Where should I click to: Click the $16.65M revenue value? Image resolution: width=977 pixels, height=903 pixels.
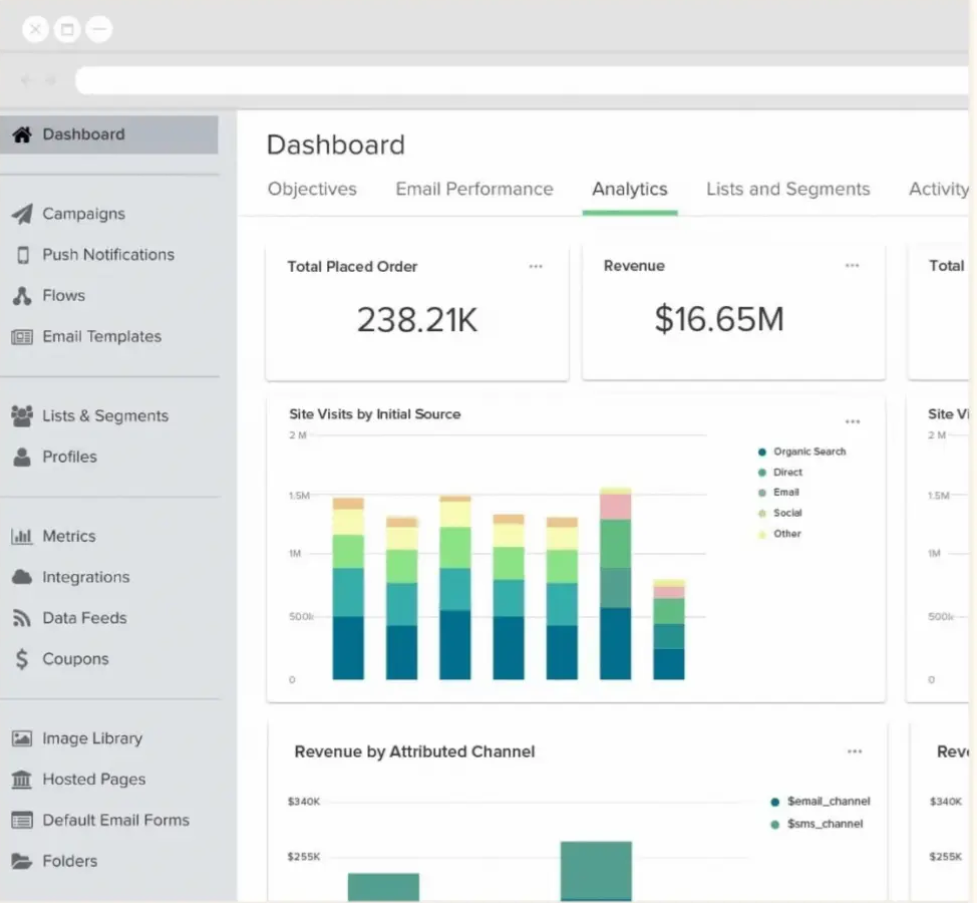719,319
